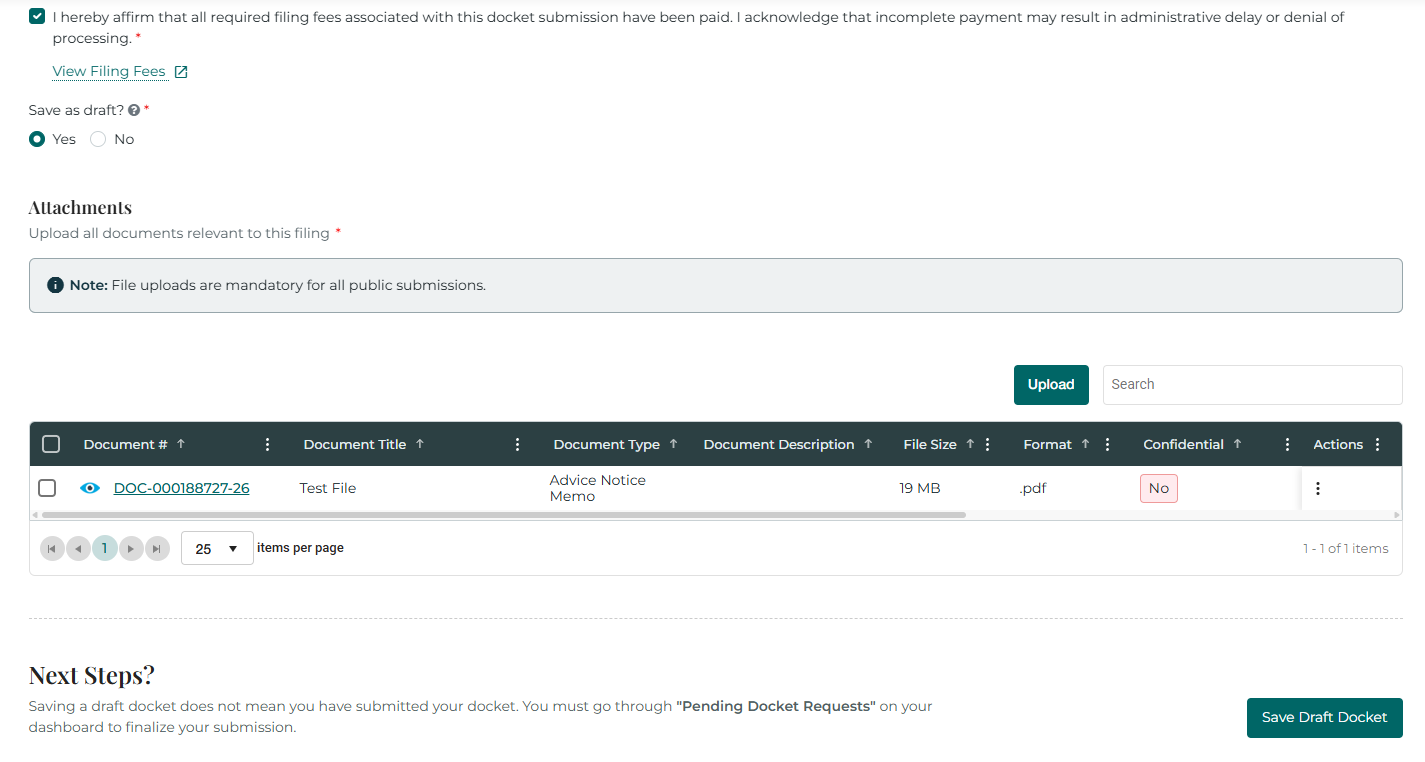Screen dimensions: 1425x762
Task: Go to the last page of attachments
Action: tap(157, 548)
